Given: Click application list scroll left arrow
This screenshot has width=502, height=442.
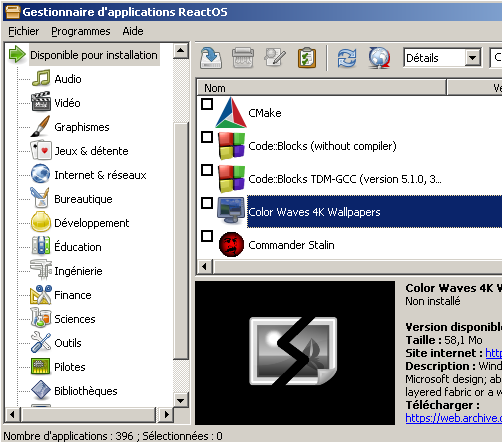Looking at the screenshot, I should coord(205,267).
